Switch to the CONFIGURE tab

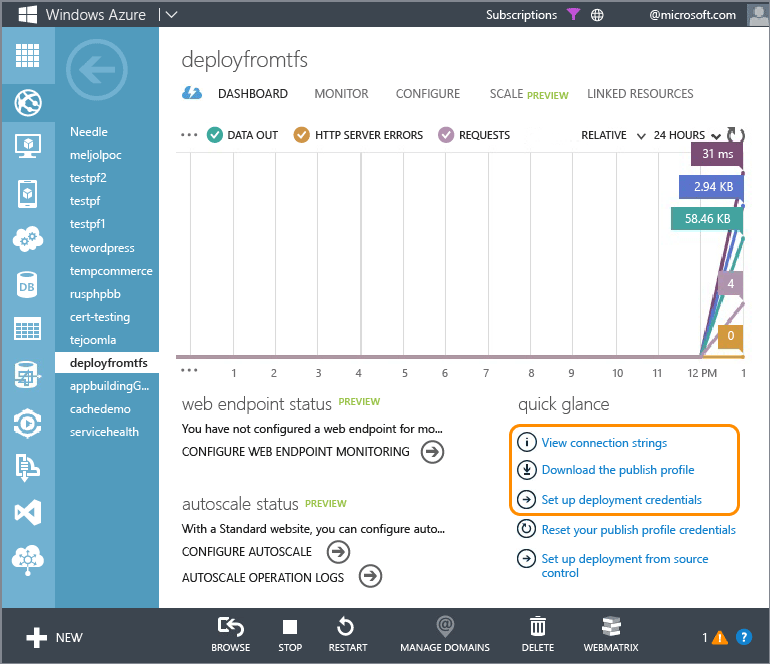tap(428, 93)
